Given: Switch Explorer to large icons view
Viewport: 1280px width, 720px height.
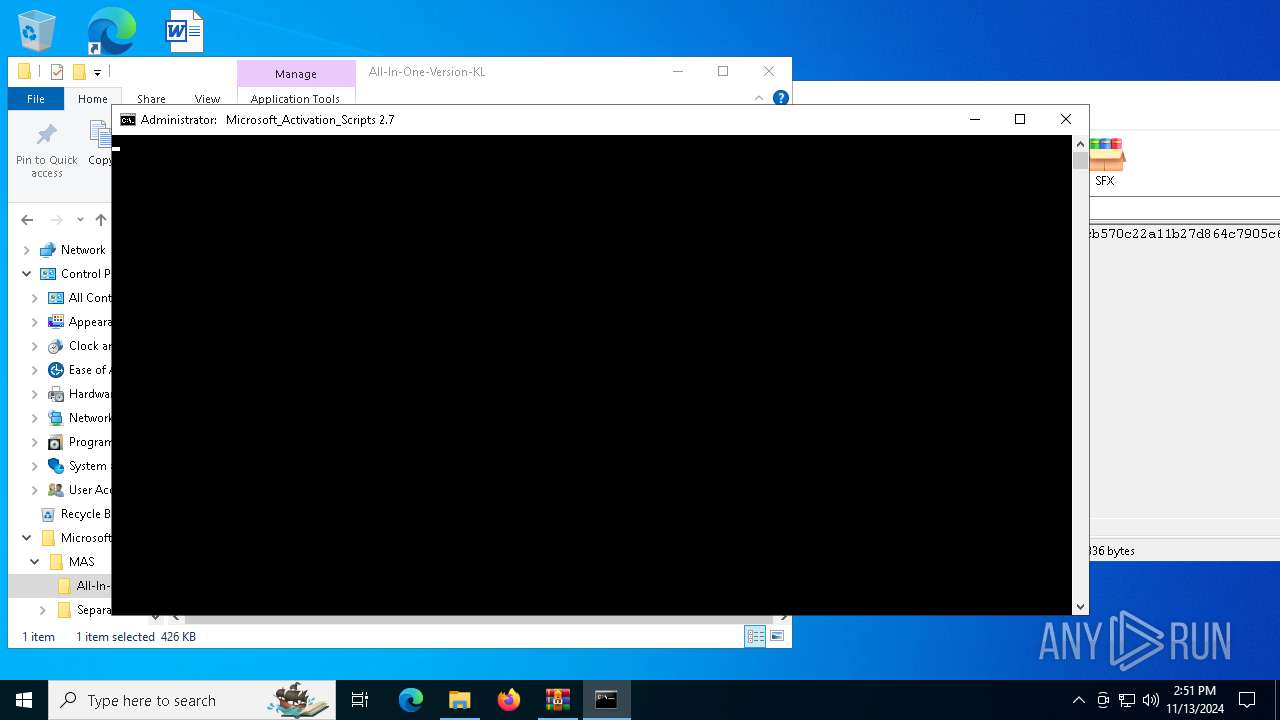Looking at the screenshot, I should coord(777,636).
